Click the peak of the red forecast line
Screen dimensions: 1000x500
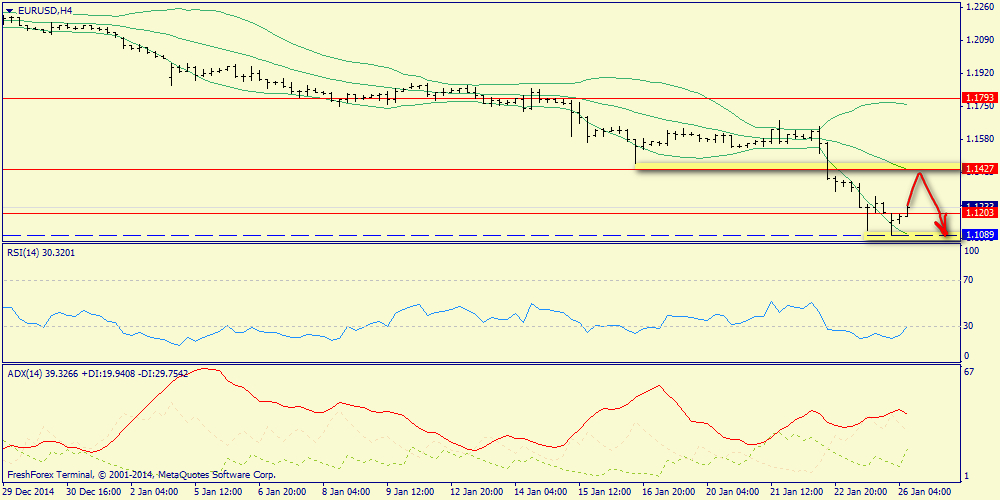[x=920, y=172]
